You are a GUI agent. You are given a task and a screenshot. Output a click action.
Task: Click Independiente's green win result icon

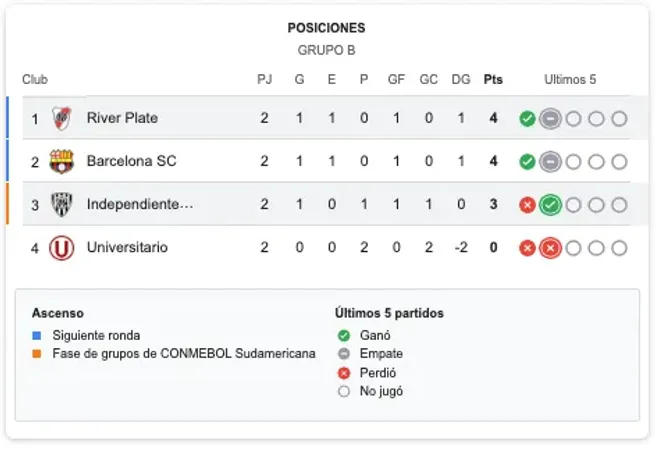(x=550, y=205)
